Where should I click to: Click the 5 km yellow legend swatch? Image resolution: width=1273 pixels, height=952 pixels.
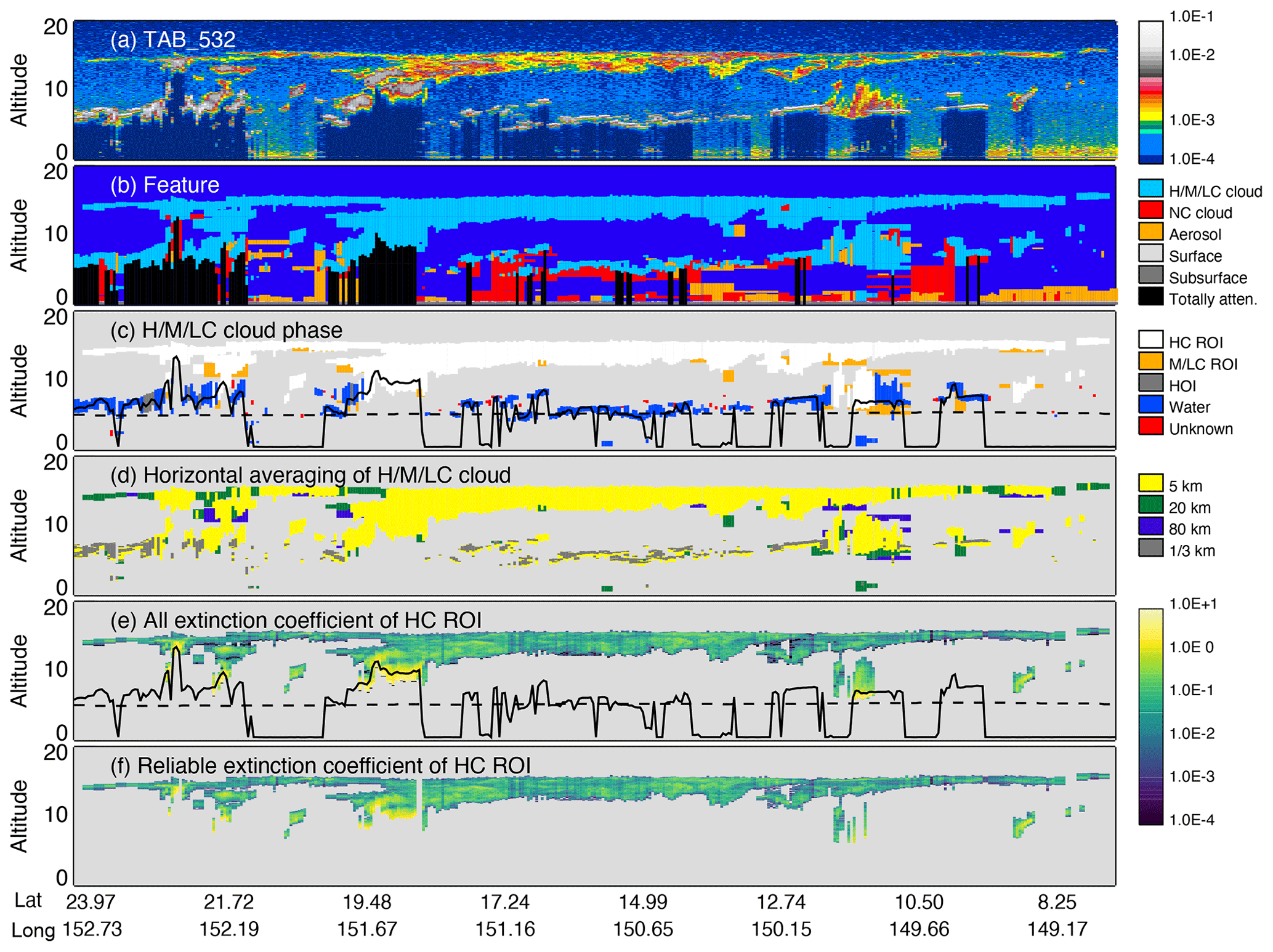(x=1150, y=483)
